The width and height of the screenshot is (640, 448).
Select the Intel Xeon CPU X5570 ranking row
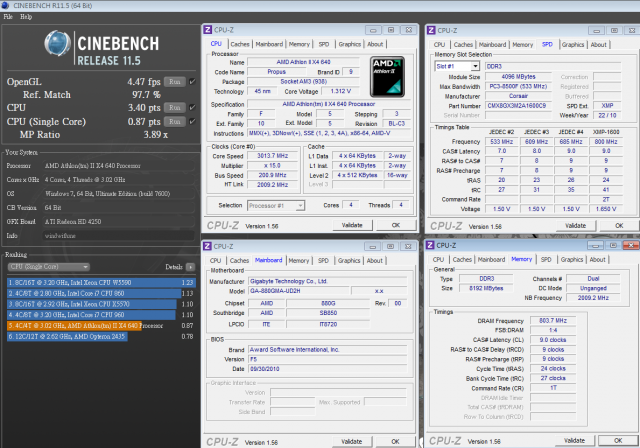pyautogui.click(x=101, y=304)
